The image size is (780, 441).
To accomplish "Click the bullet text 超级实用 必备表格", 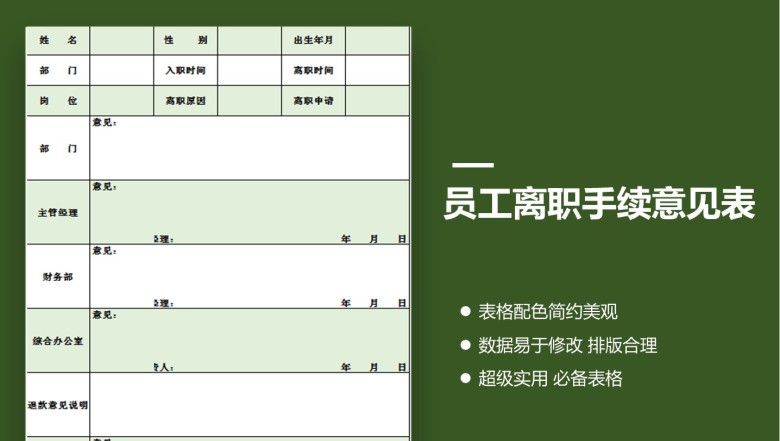I will click(x=550, y=378).
